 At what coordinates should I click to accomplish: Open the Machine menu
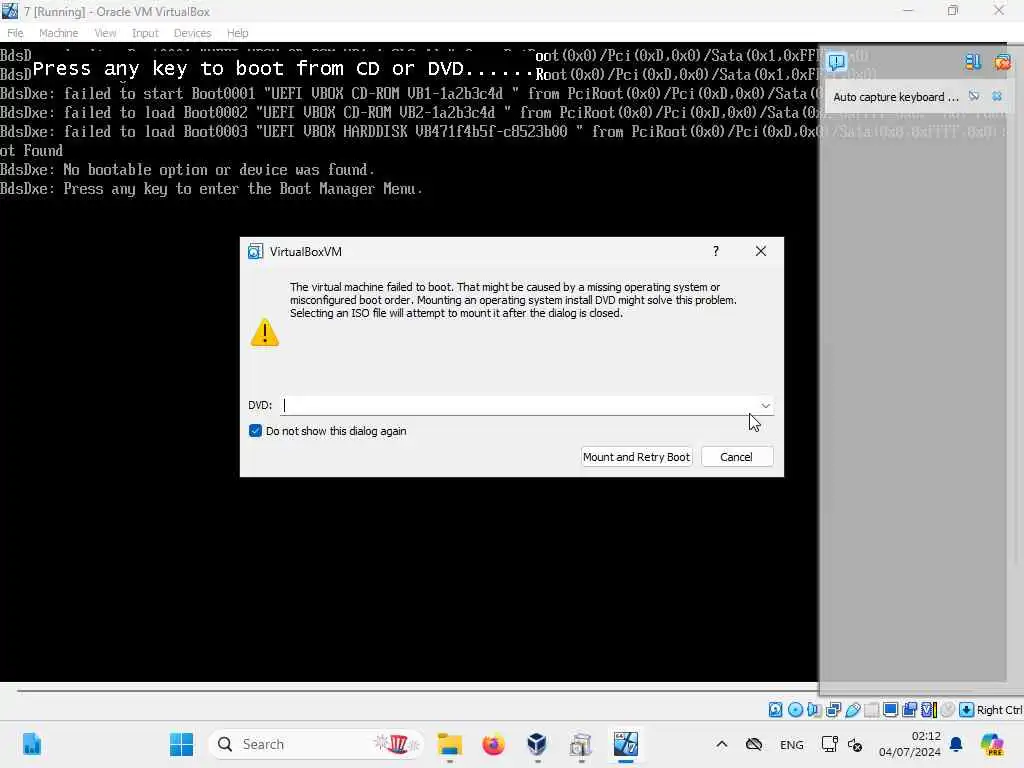click(x=58, y=33)
